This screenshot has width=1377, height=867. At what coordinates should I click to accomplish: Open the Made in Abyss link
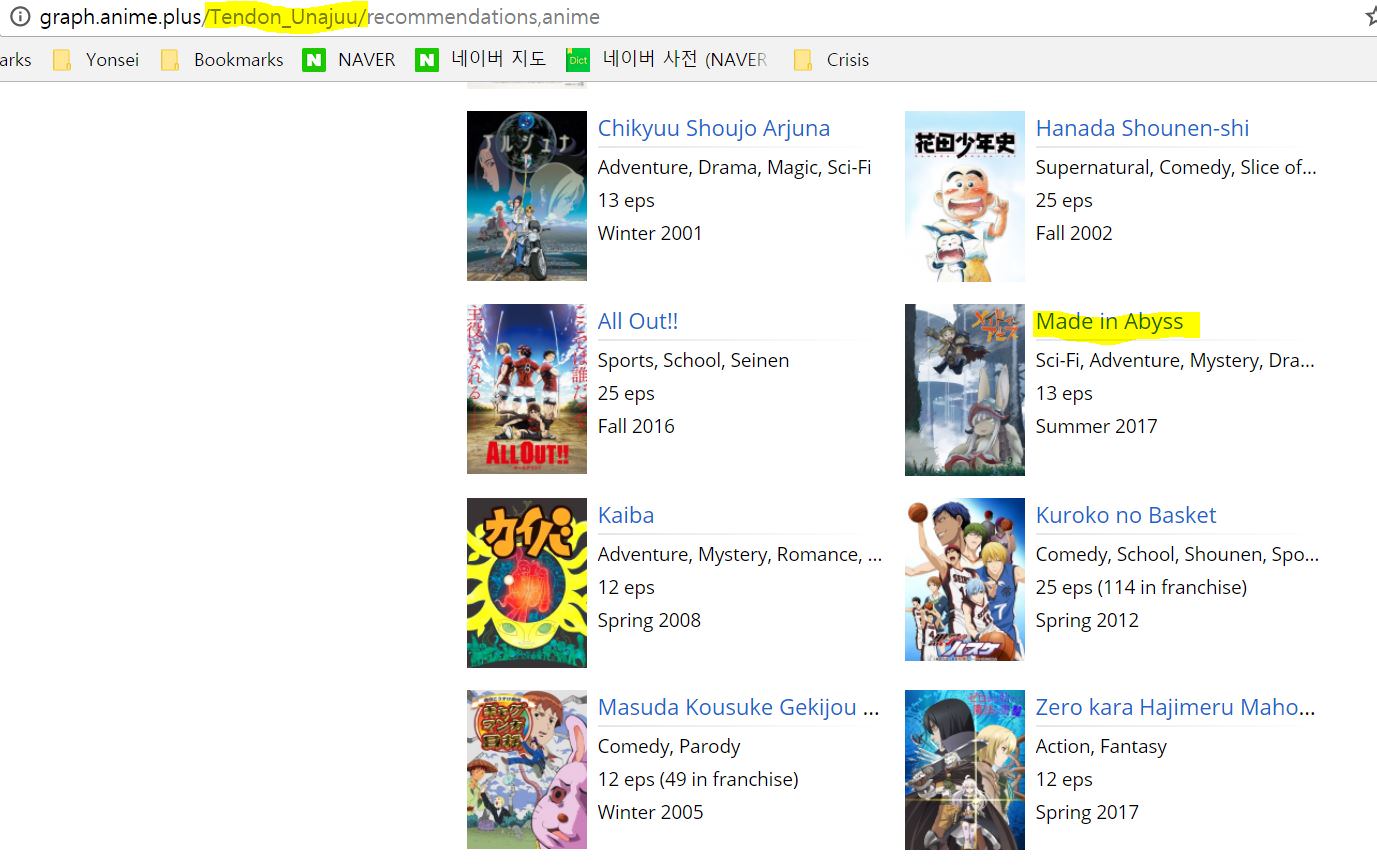tap(1109, 322)
